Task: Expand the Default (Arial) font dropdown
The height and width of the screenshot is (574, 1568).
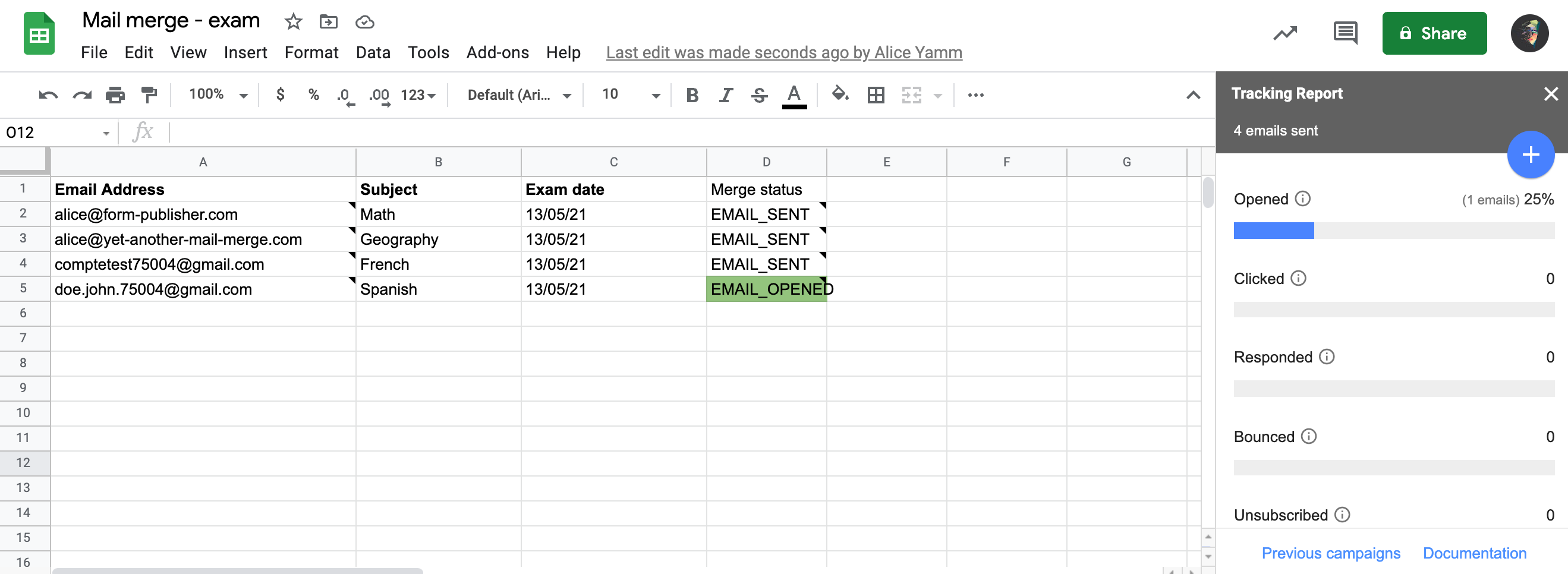Action: (519, 95)
